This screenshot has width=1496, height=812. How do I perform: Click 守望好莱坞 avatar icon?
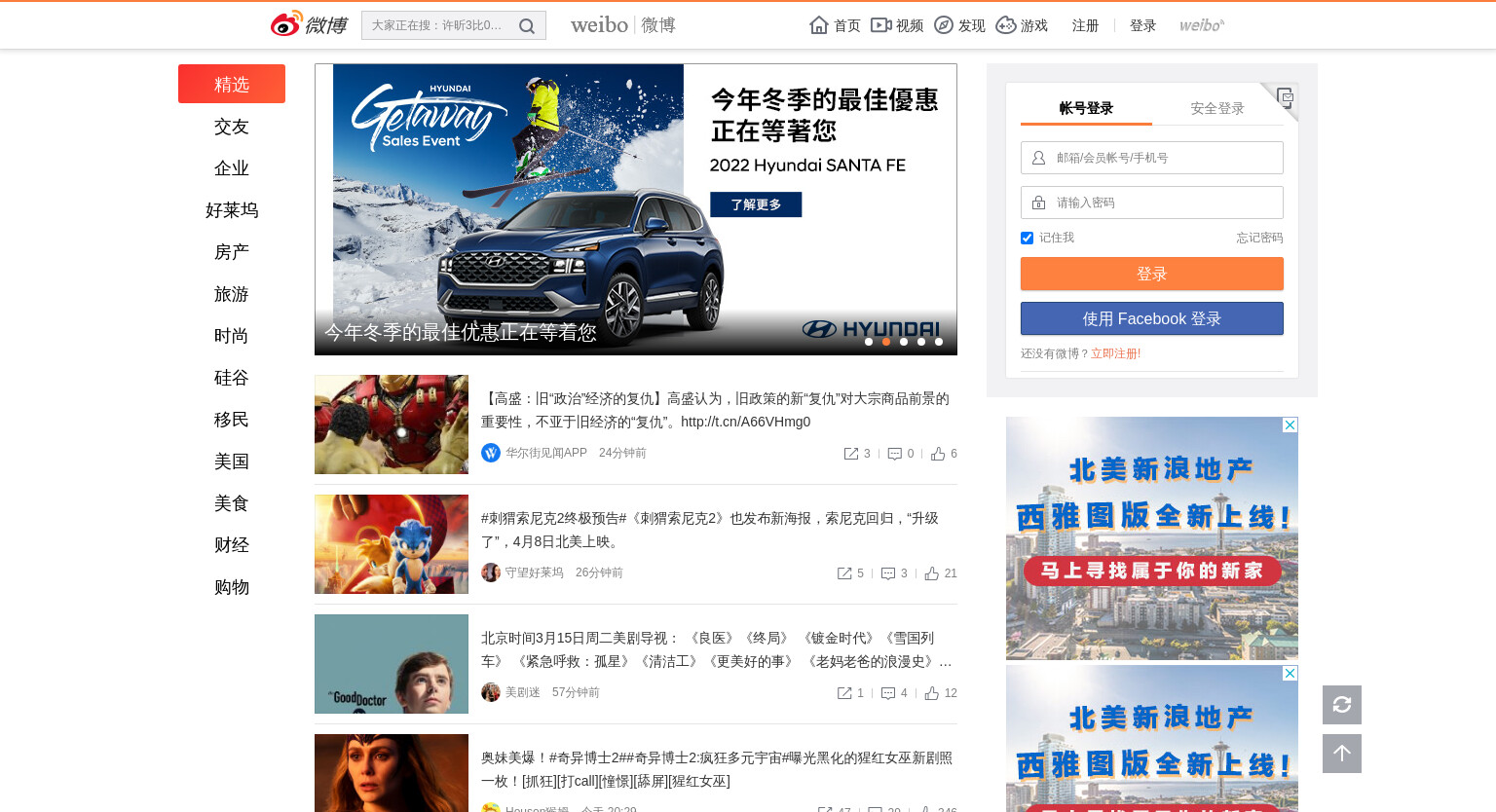click(491, 572)
